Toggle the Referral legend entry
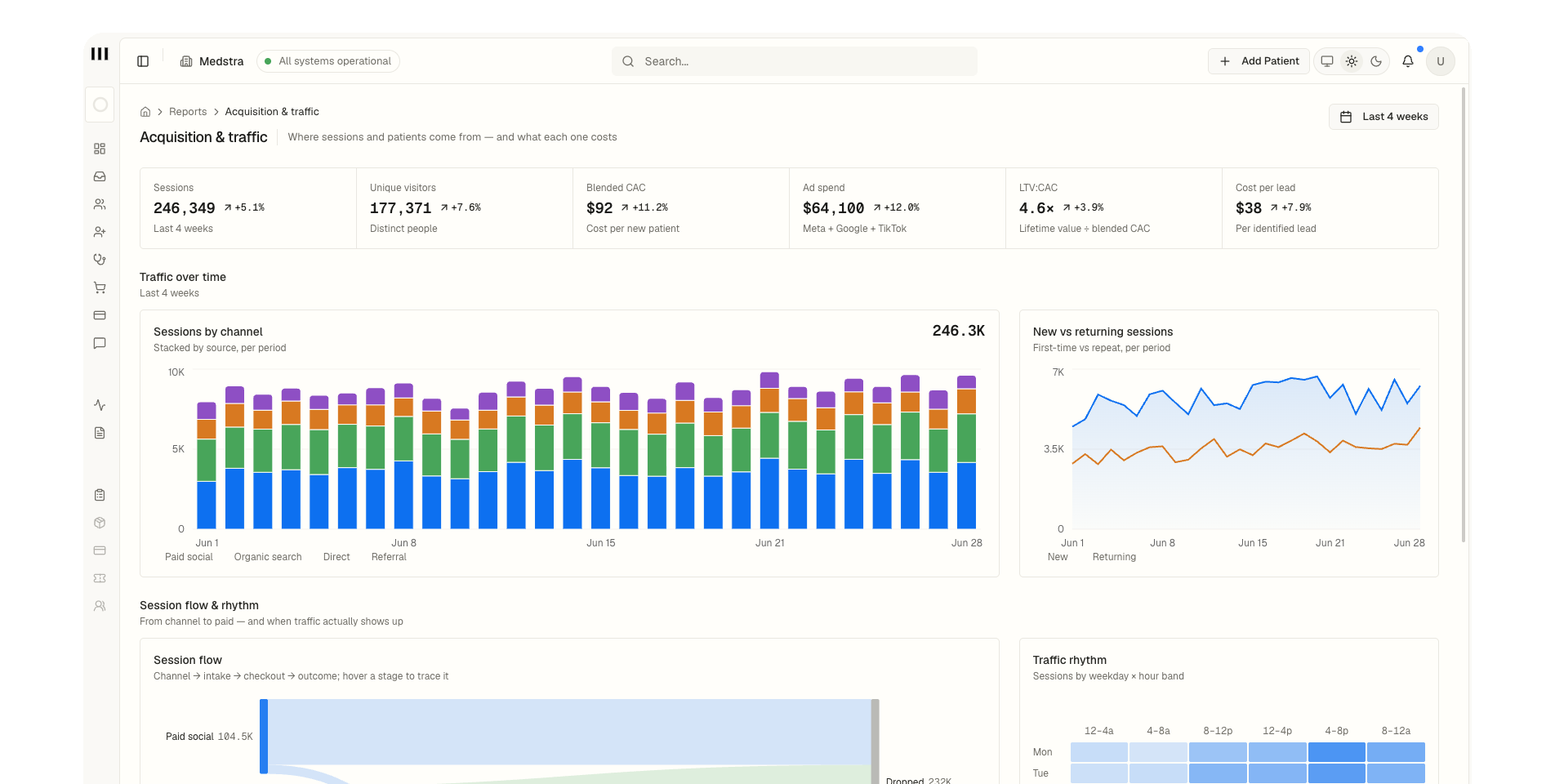Screen dimensions: 1555x784 (389, 557)
